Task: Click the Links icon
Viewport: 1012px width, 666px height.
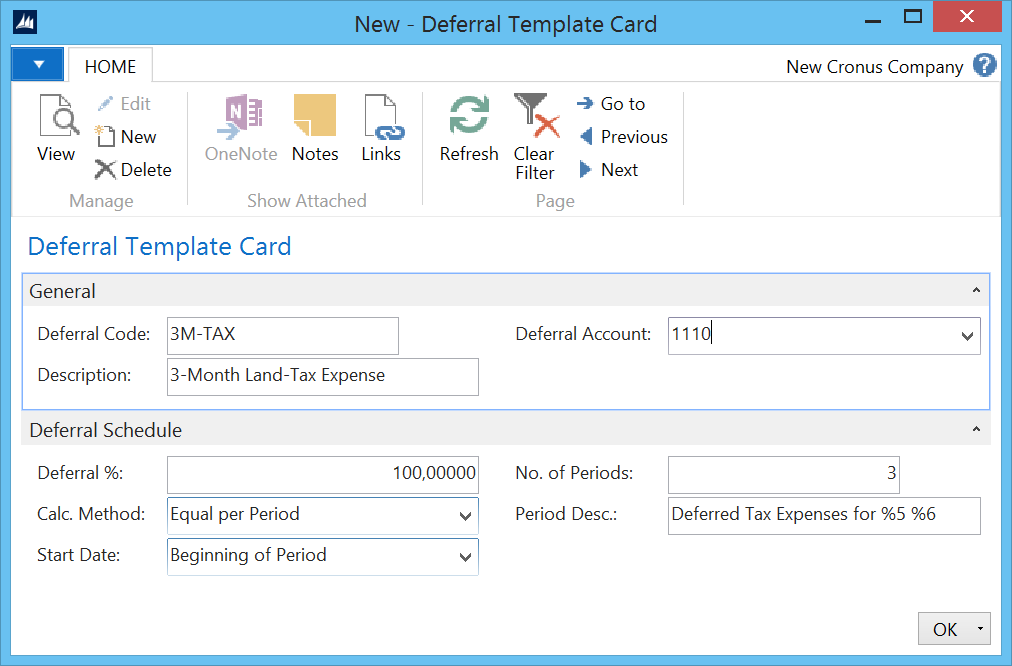Action: pyautogui.click(x=381, y=125)
